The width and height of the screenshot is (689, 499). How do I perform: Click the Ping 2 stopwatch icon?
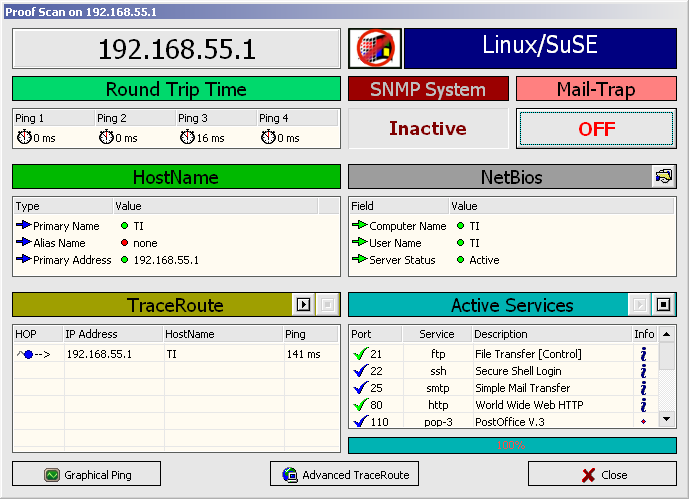106,137
